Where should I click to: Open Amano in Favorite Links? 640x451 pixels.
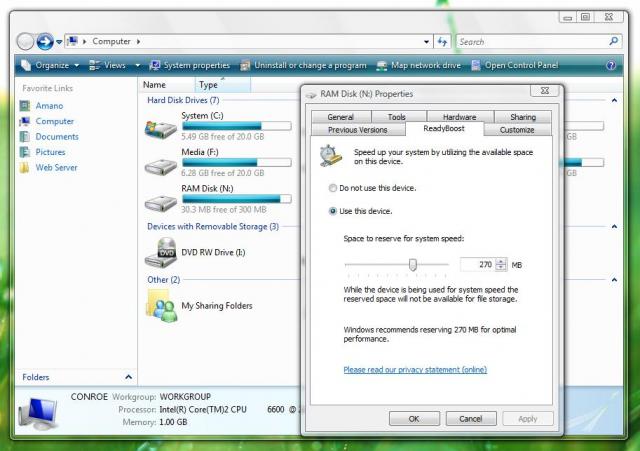(49, 106)
